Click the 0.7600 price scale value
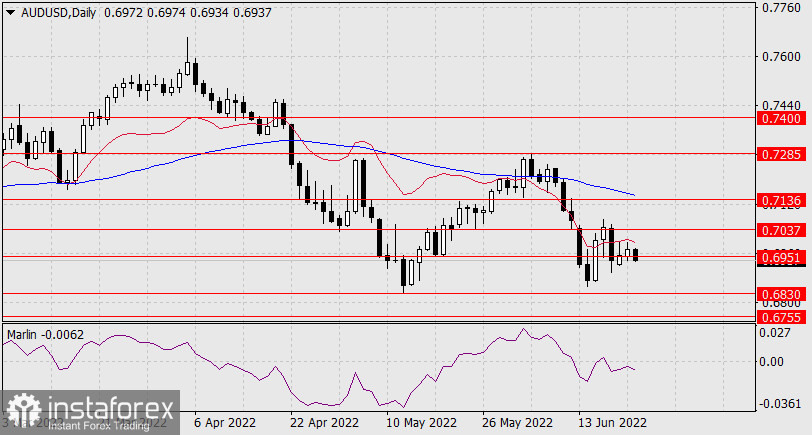Viewport: 812px width, 435px height. [x=781, y=56]
